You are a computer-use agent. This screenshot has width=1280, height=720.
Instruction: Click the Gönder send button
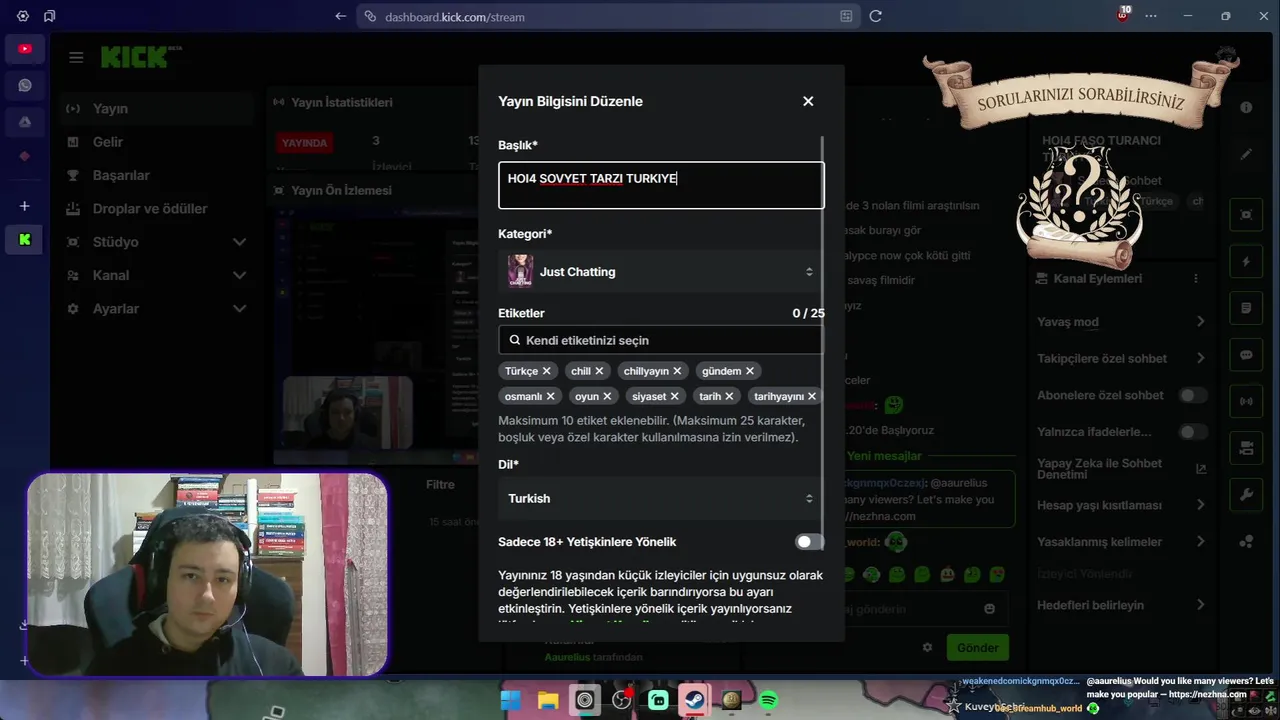[977, 648]
